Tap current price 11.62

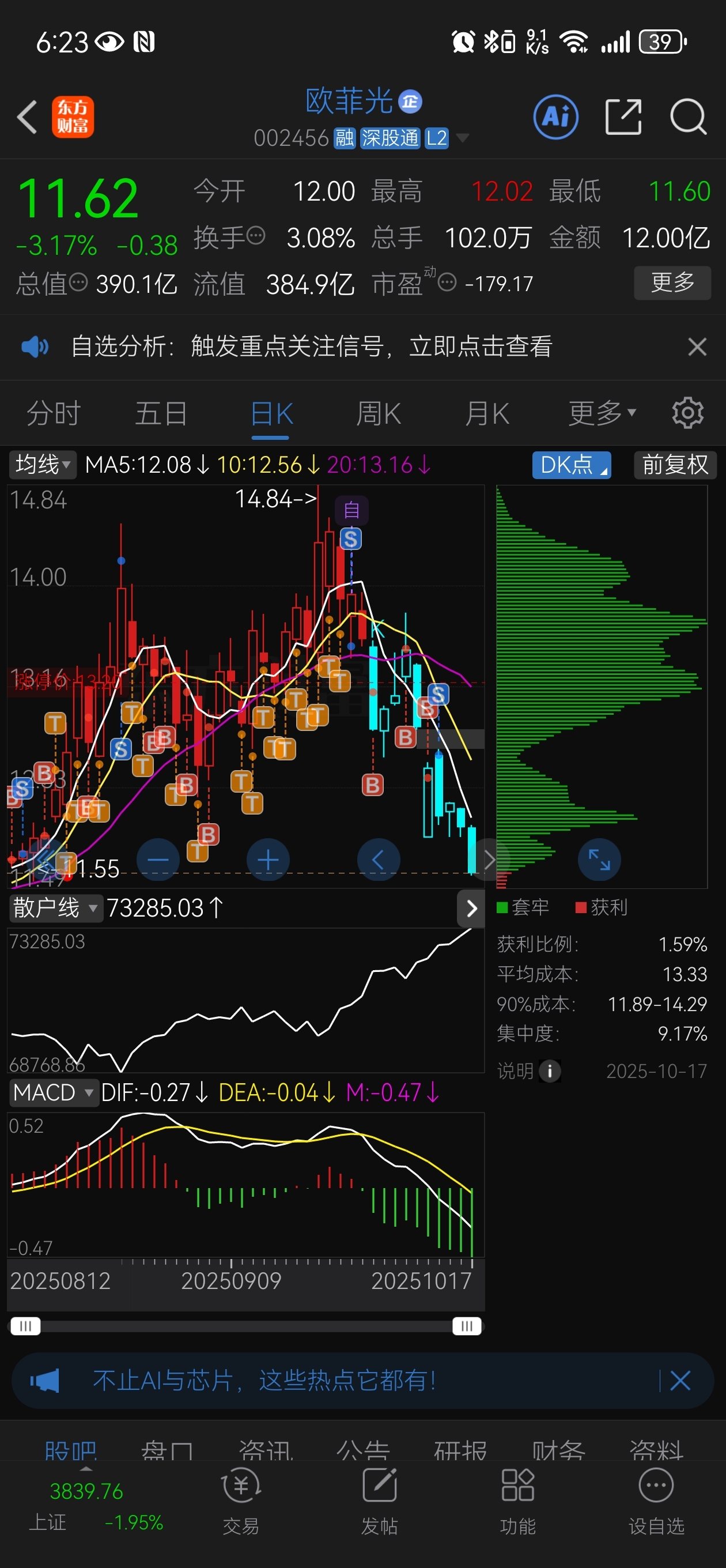pos(78,198)
